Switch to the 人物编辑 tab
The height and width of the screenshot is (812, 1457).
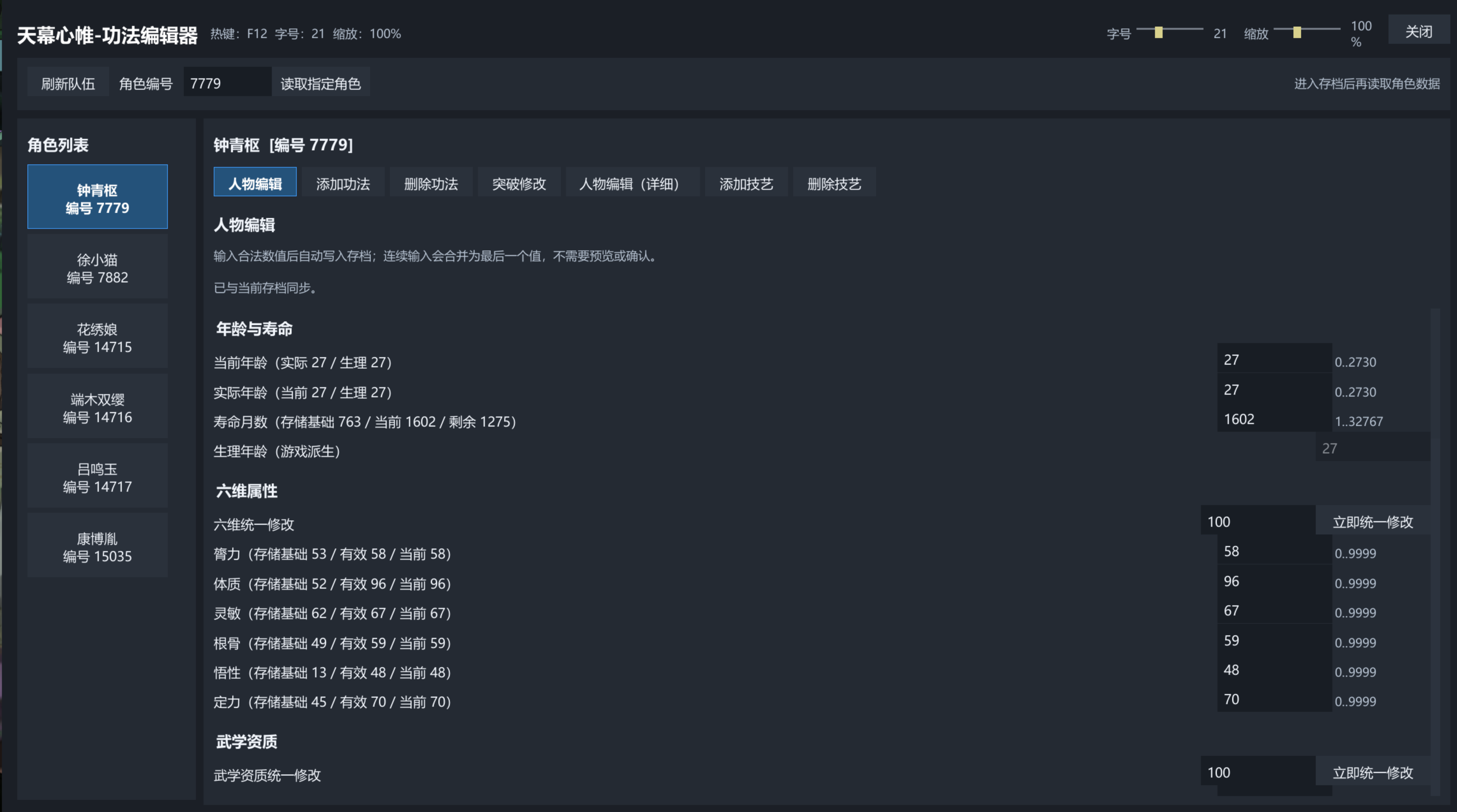coord(255,182)
